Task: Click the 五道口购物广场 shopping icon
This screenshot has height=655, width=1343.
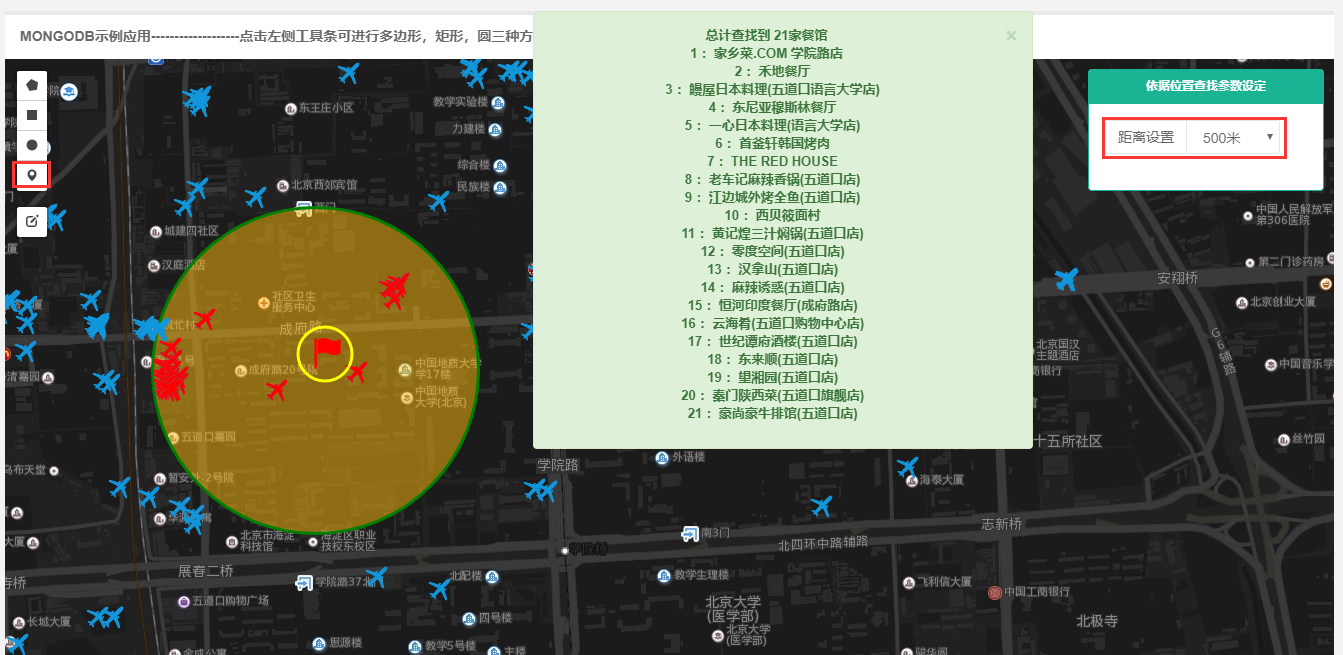Action: point(183,601)
